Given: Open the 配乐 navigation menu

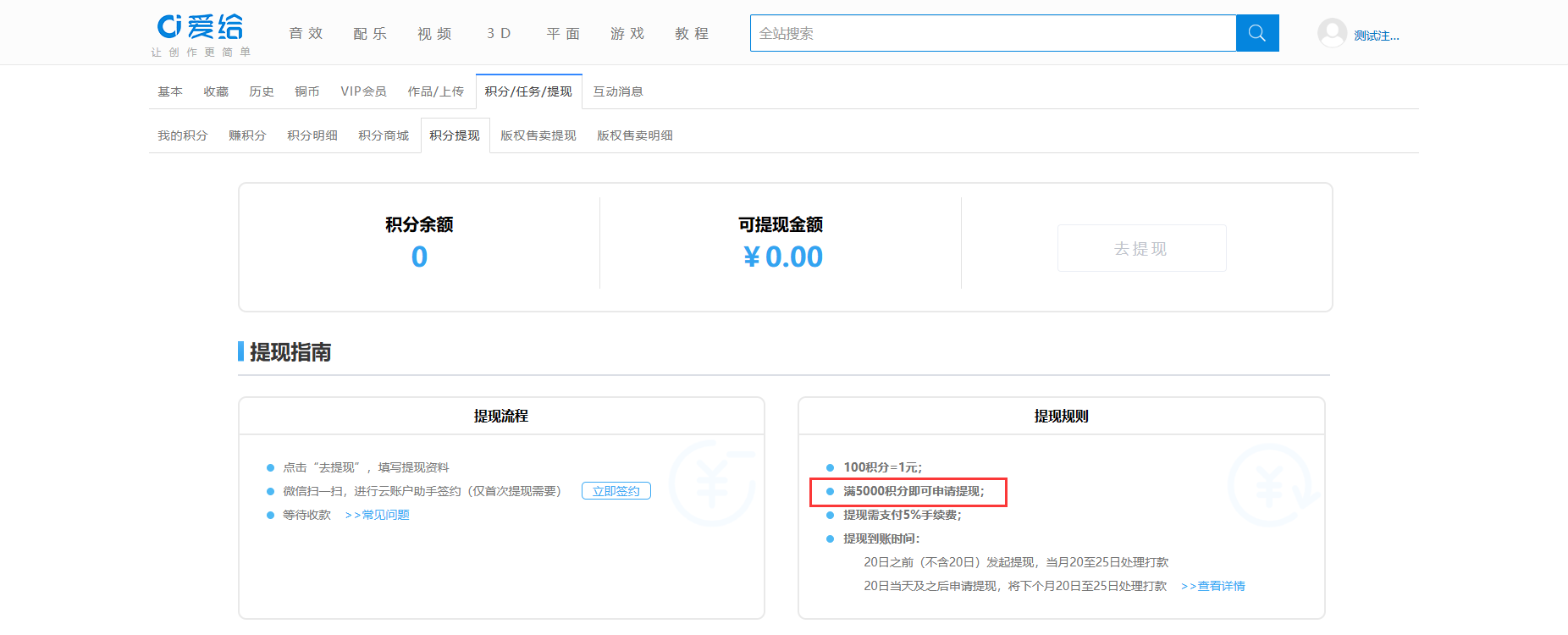Looking at the screenshot, I should pyautogui.click(x=371, y=34).
